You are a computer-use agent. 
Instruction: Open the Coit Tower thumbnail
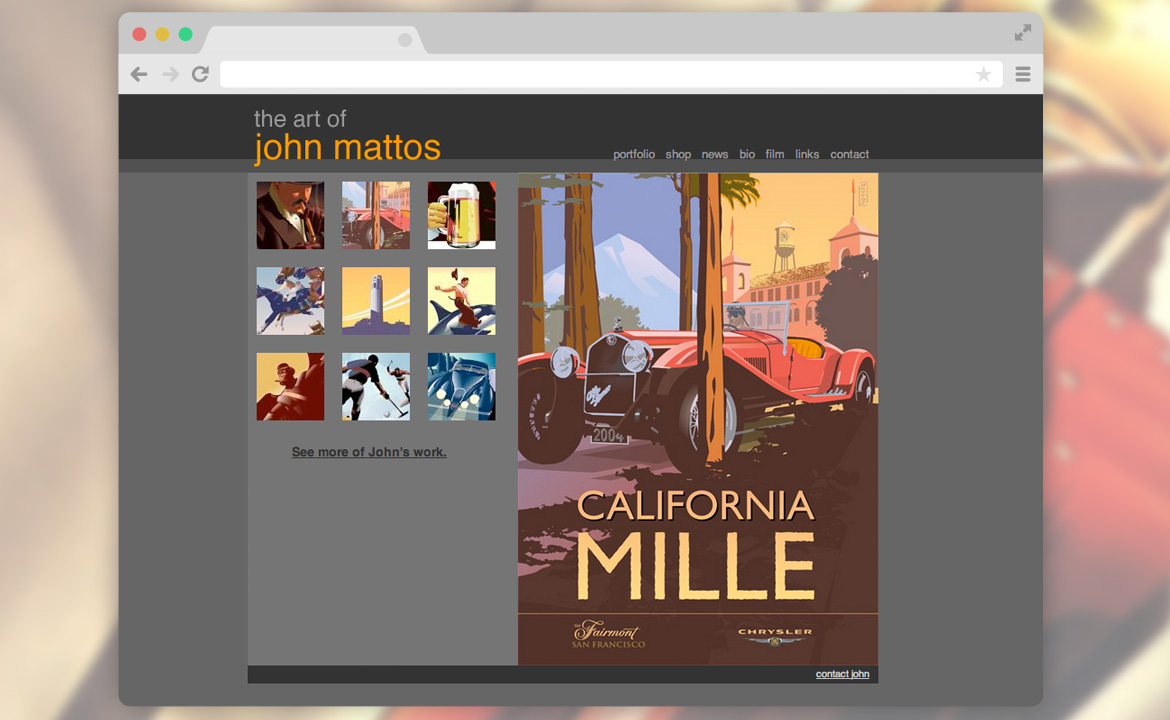coord(376,301)
